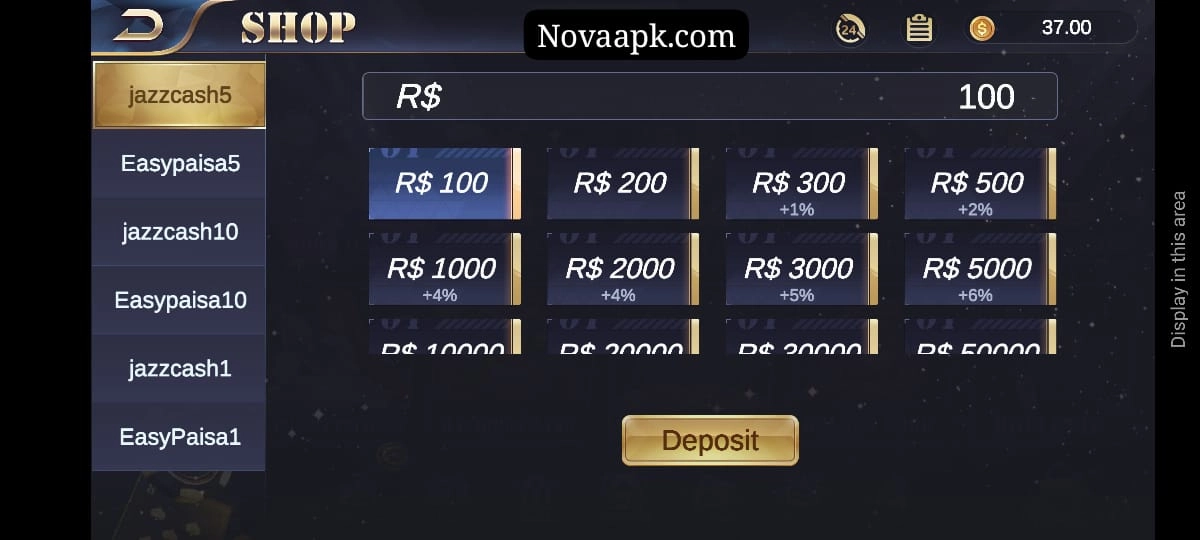
Task: Tap the gold coin balance icon
Action: pos(982,28)
